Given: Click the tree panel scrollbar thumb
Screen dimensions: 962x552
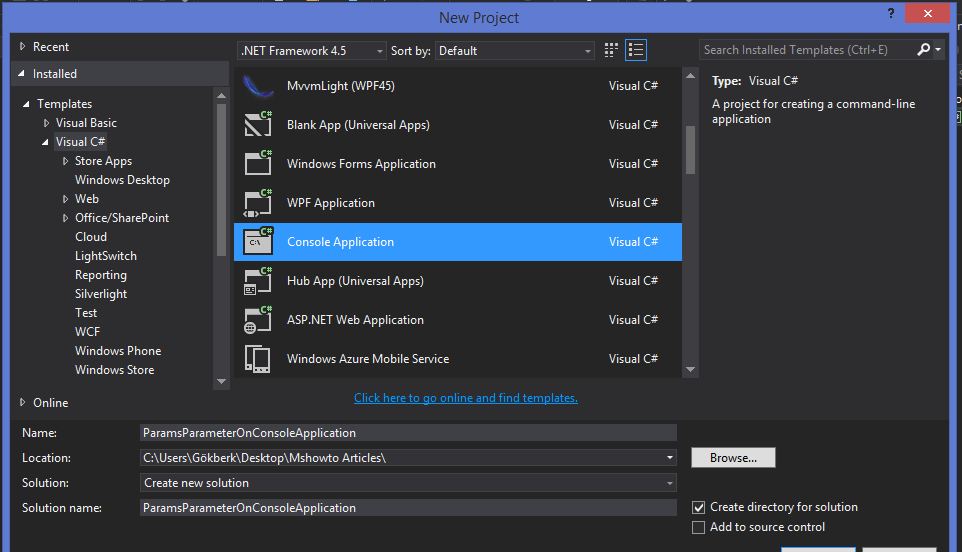Looking at the screenshot, I should (221, 179).
